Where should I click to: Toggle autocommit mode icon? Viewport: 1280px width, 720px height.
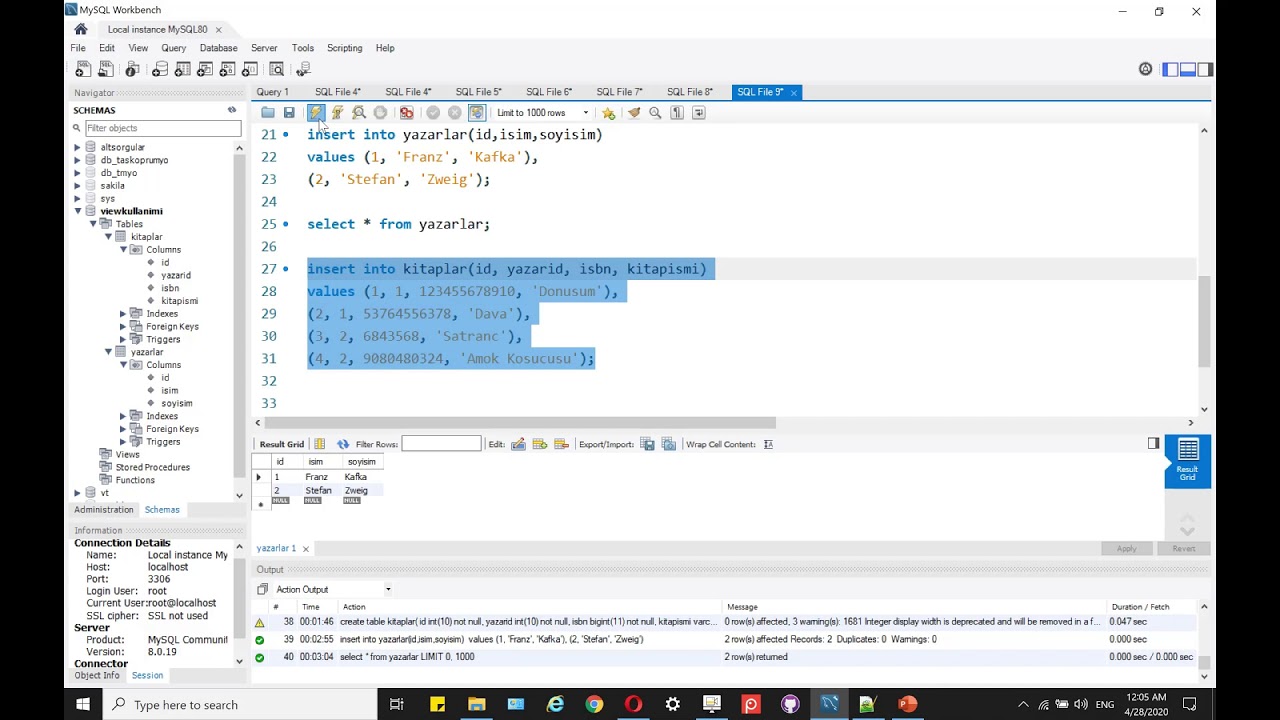pyautogui.click(x=476, y=113)
